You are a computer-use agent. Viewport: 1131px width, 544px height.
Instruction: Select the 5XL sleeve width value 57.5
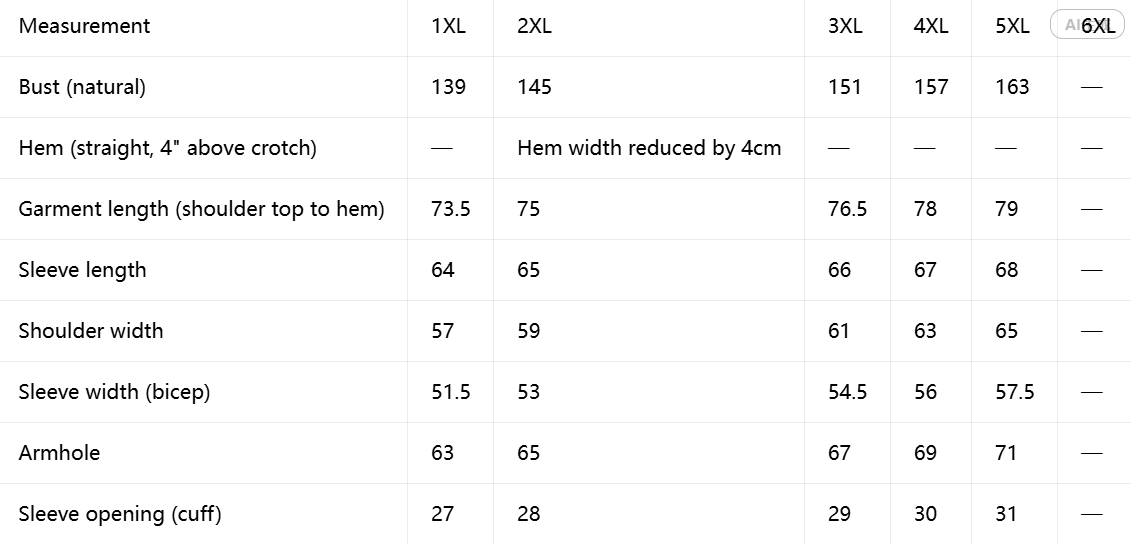click(1015, 392)
